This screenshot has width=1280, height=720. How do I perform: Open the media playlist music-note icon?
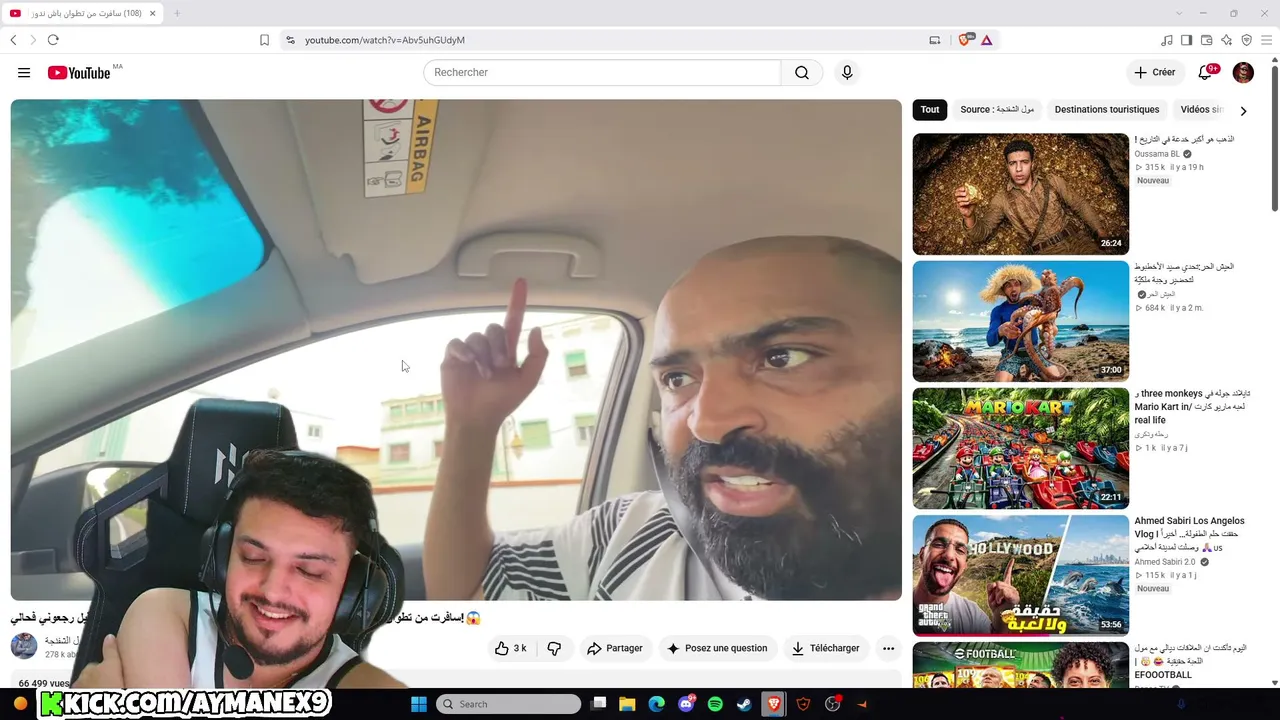pyautogui.click(x=1166, y=40)
